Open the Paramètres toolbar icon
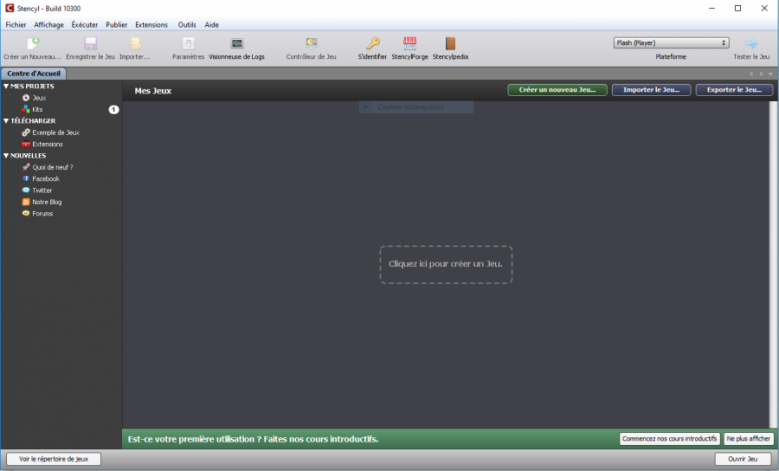The image size is (779, 471). tap(188, 44)
